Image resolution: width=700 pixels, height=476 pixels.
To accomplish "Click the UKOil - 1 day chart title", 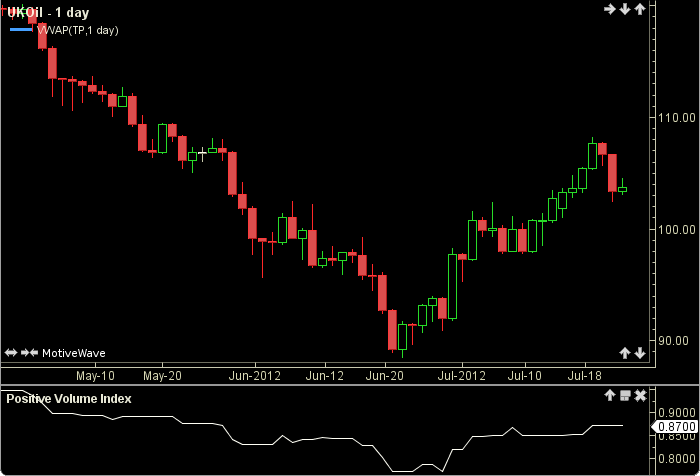I will pos(48,13).
